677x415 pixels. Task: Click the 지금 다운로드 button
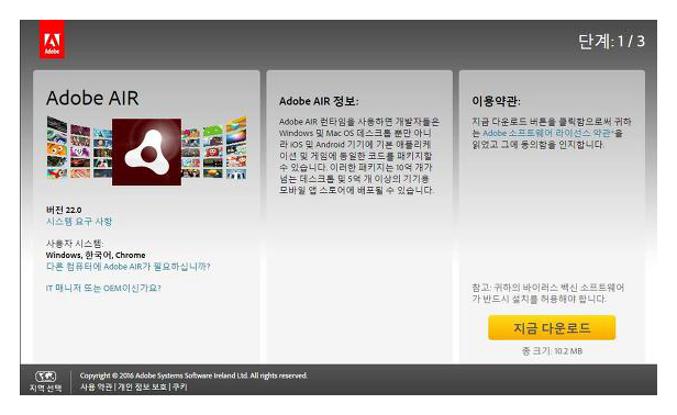[552, 328]
